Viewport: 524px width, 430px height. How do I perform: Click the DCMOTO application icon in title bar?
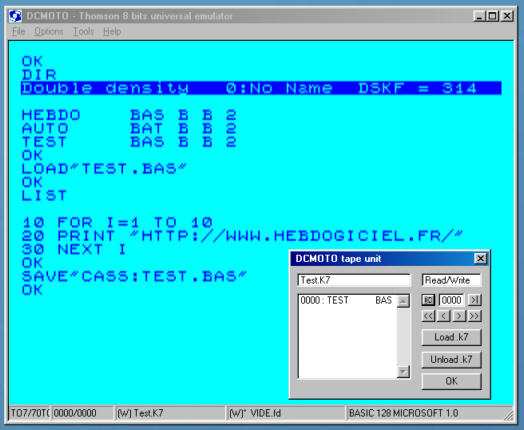15,16
